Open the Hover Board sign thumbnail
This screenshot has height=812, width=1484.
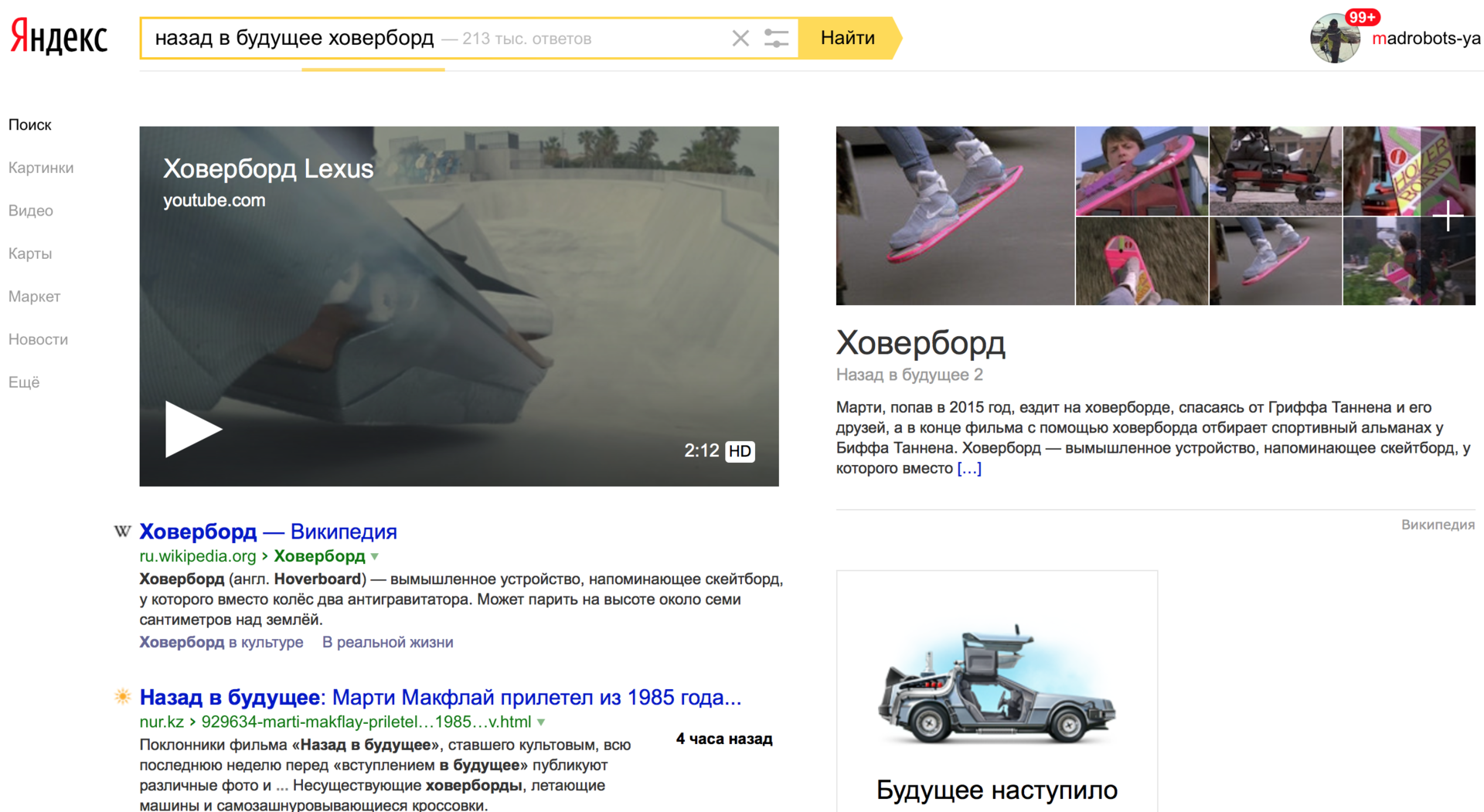pos(1409,171)
